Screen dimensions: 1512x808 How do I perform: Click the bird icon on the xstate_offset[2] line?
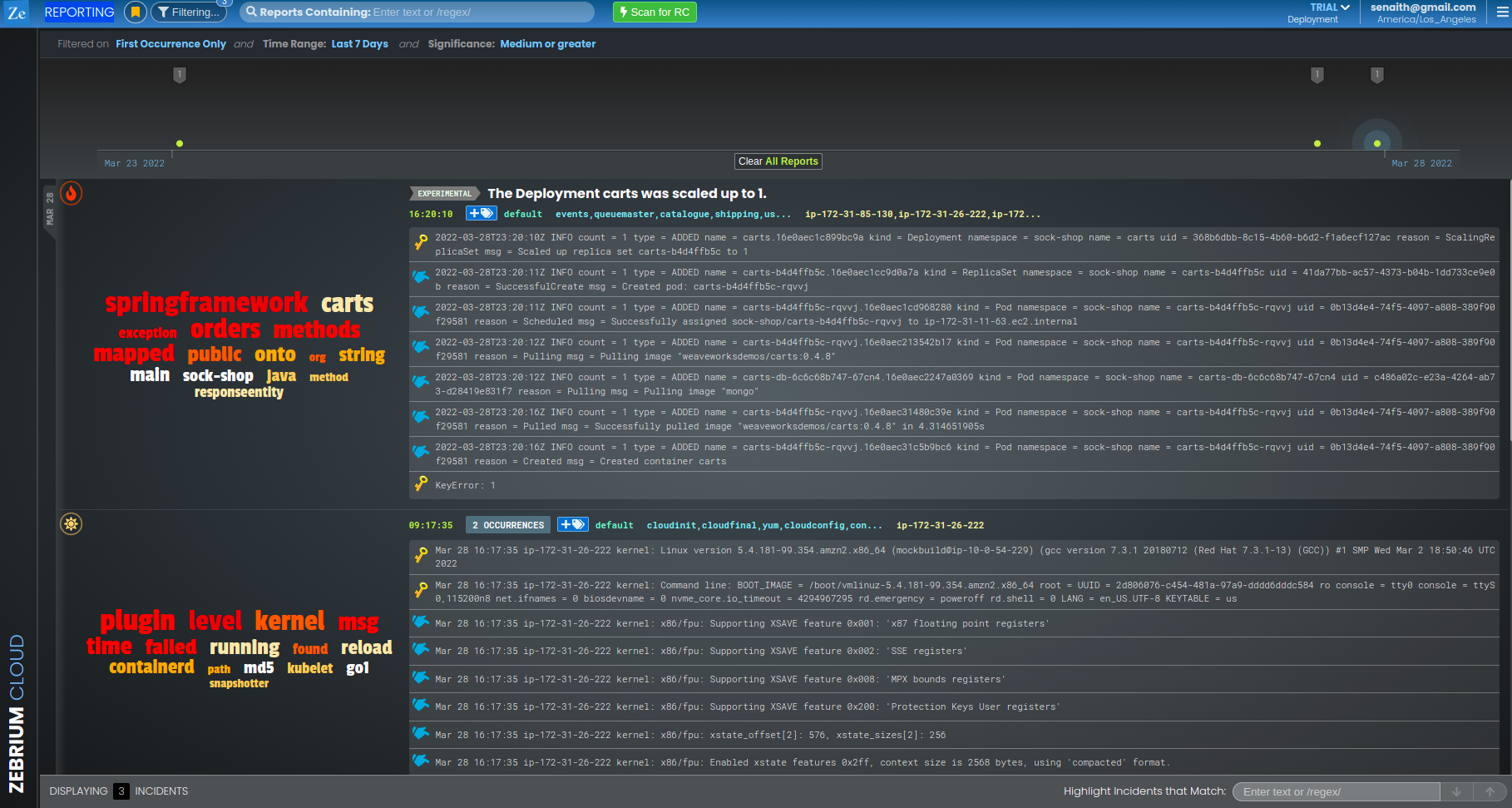tap(421, 733)
